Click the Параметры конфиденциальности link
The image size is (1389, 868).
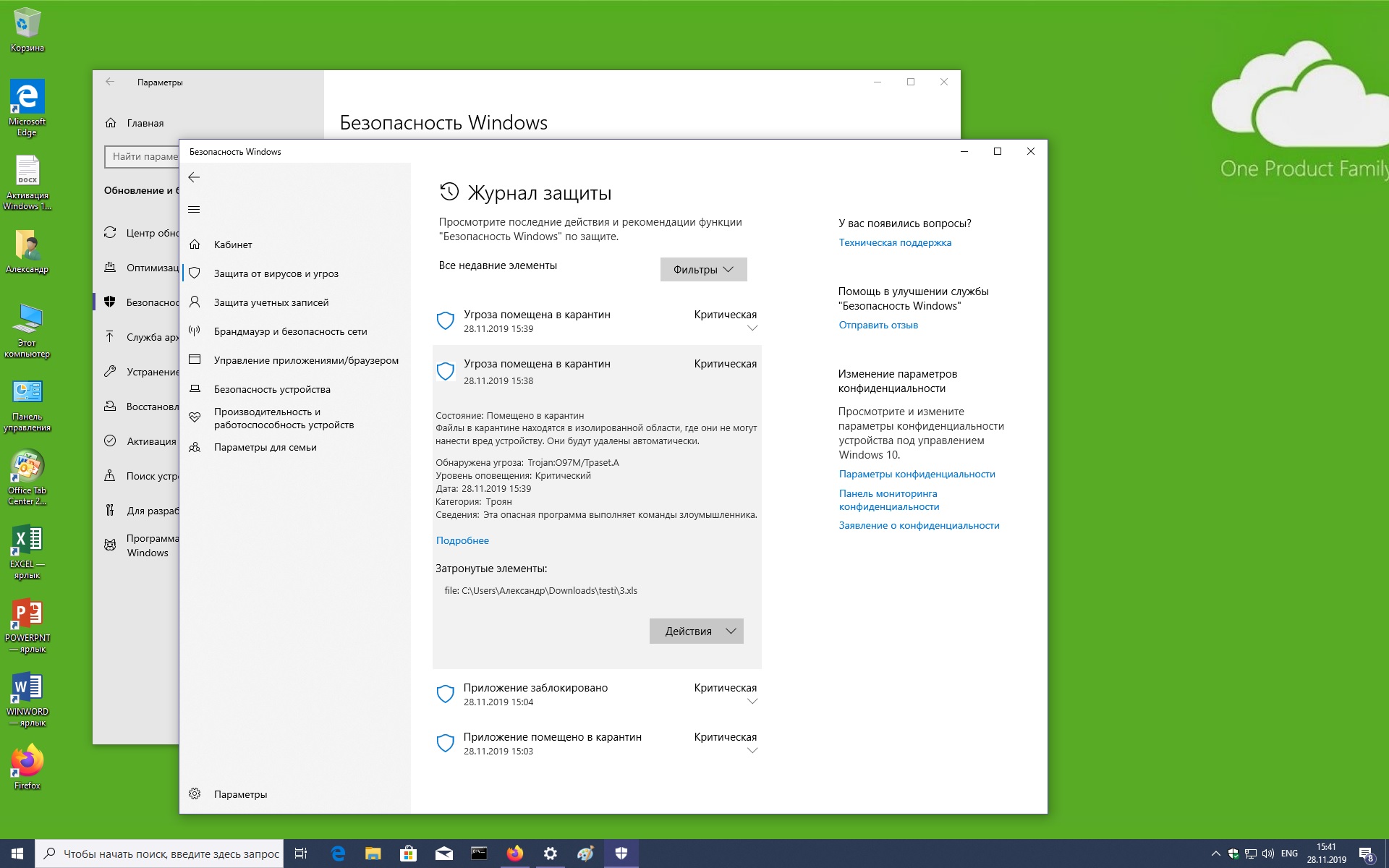tap(917, 475)
